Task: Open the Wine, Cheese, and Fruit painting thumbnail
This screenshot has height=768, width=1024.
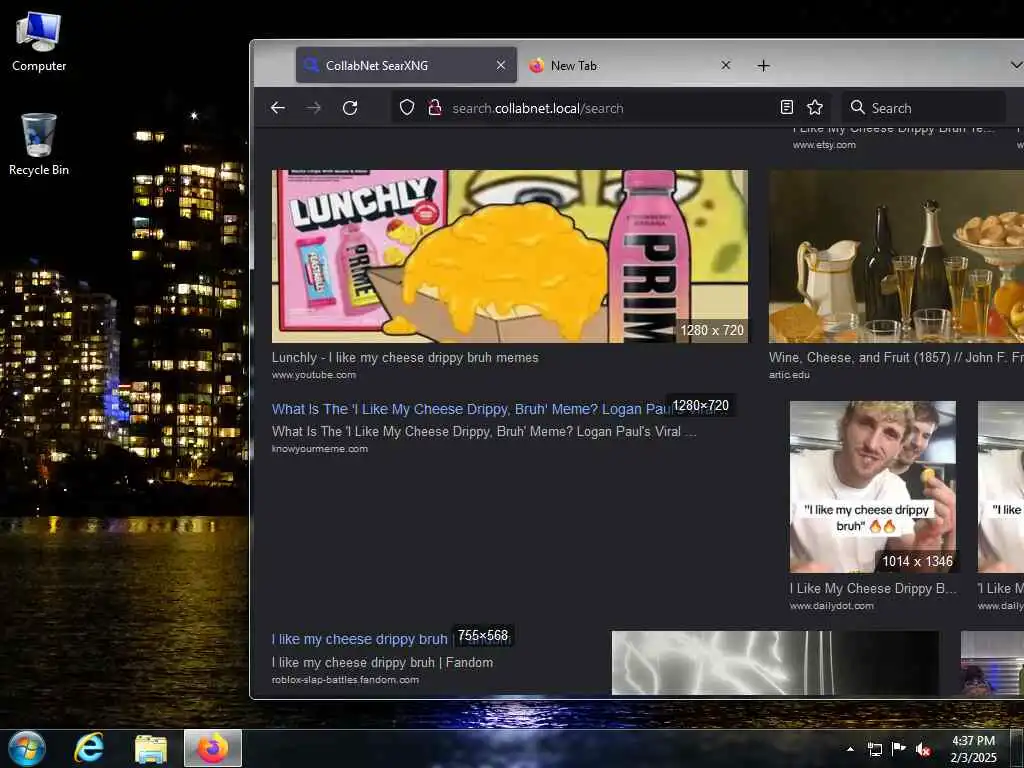Action: point(896,256)
